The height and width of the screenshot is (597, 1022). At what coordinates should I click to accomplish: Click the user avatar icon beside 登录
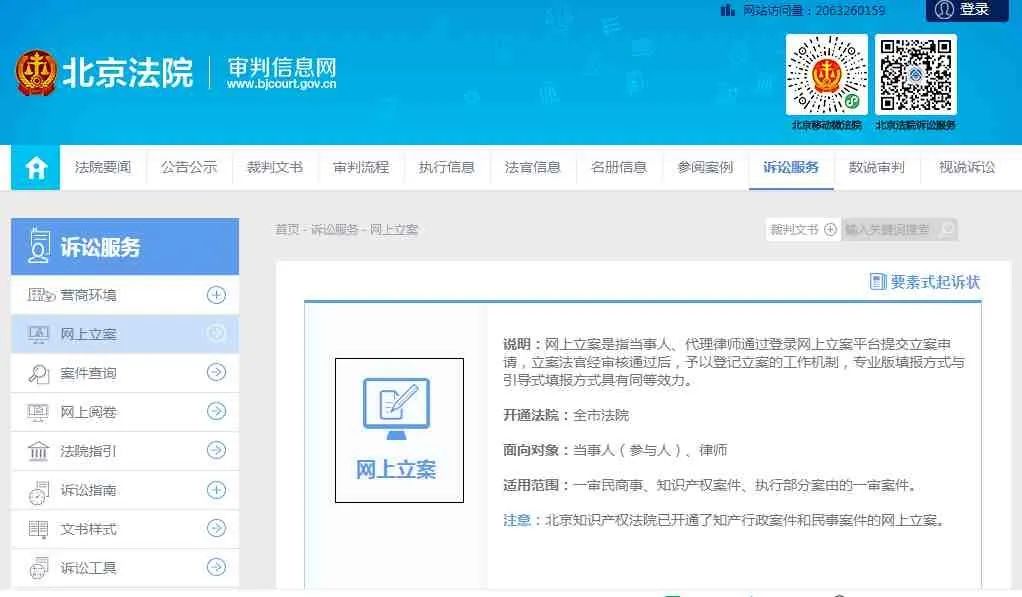click(x=944, y=9)
